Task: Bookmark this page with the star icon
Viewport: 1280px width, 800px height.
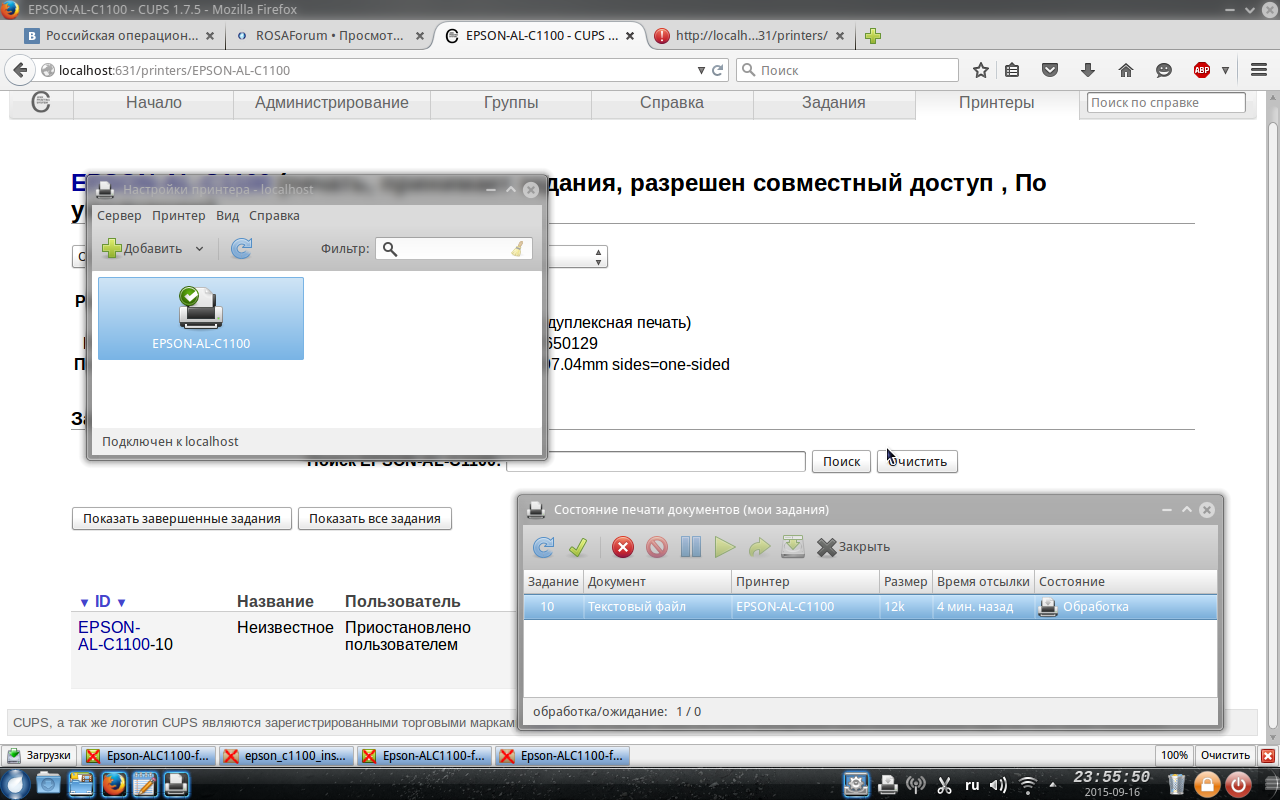Action: (981, 70)
